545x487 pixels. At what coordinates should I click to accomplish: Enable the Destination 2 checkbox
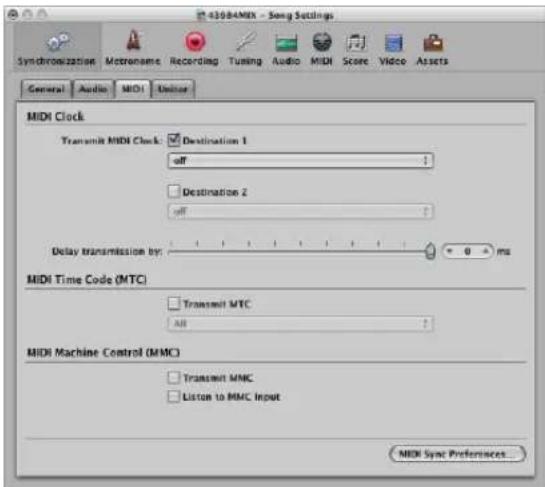(173, 191)
